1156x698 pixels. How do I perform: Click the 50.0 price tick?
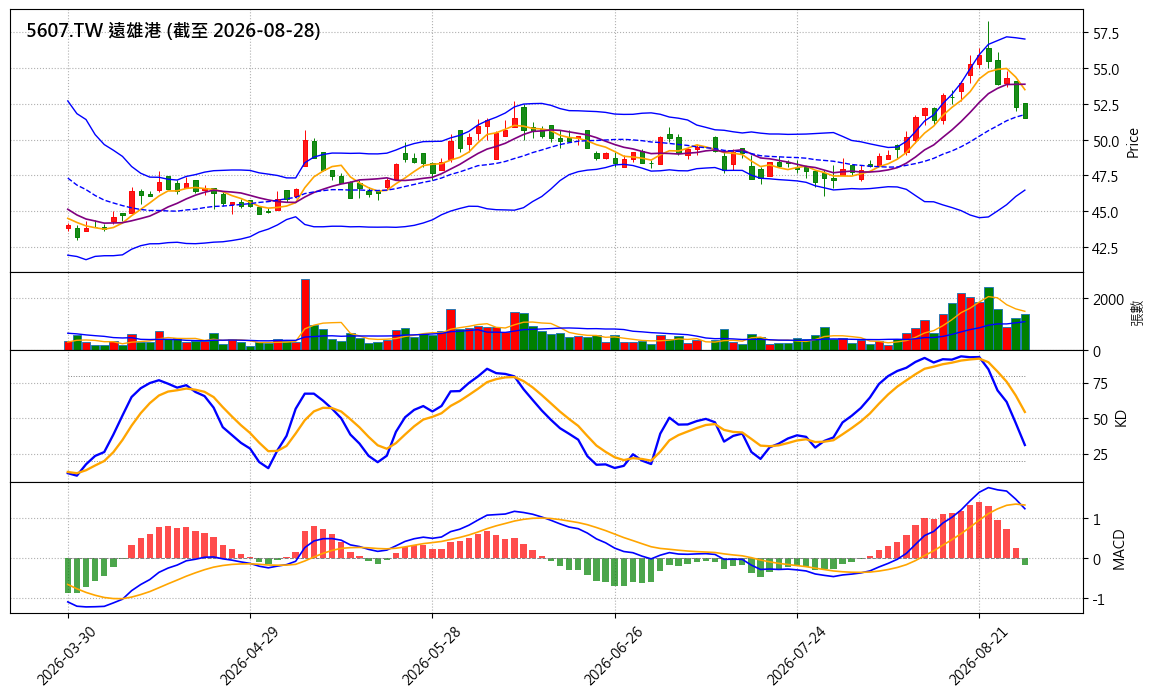(1107, 142)
